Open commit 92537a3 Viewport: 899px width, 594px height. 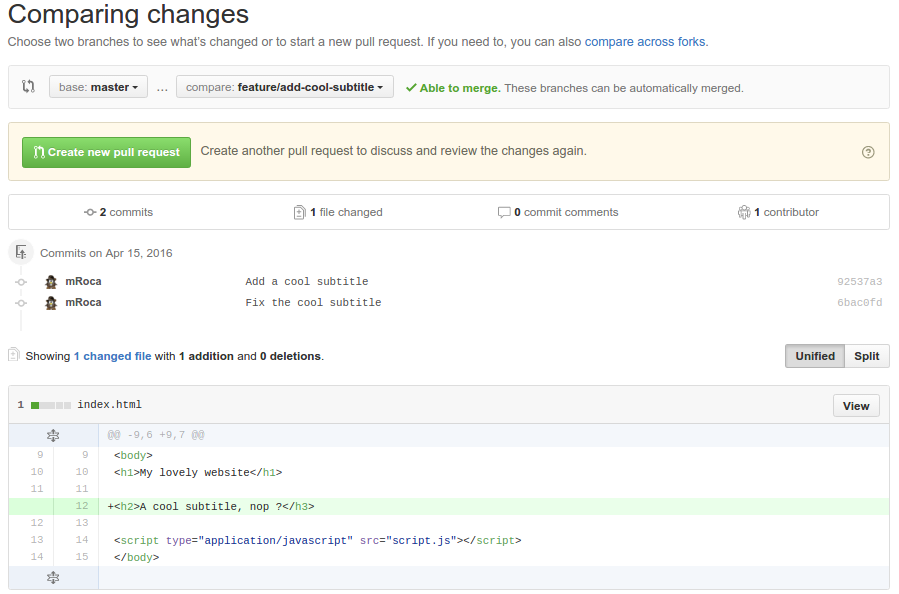[x=860, y=281]
